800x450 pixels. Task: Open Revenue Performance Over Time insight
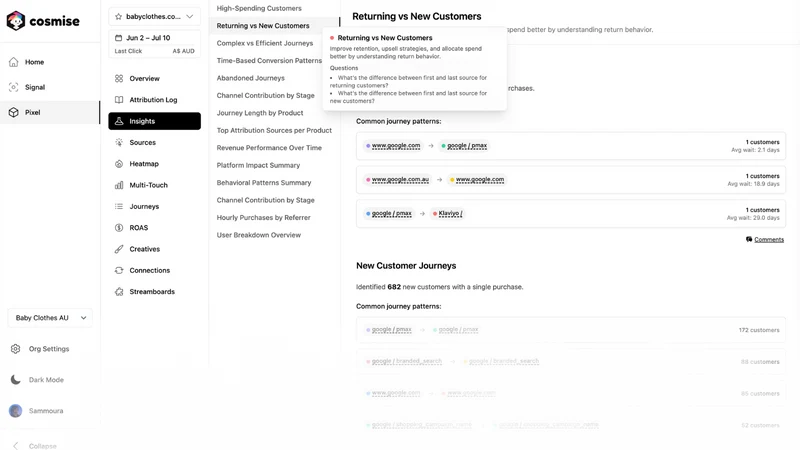pyautogui.click(x=269, y=148)
